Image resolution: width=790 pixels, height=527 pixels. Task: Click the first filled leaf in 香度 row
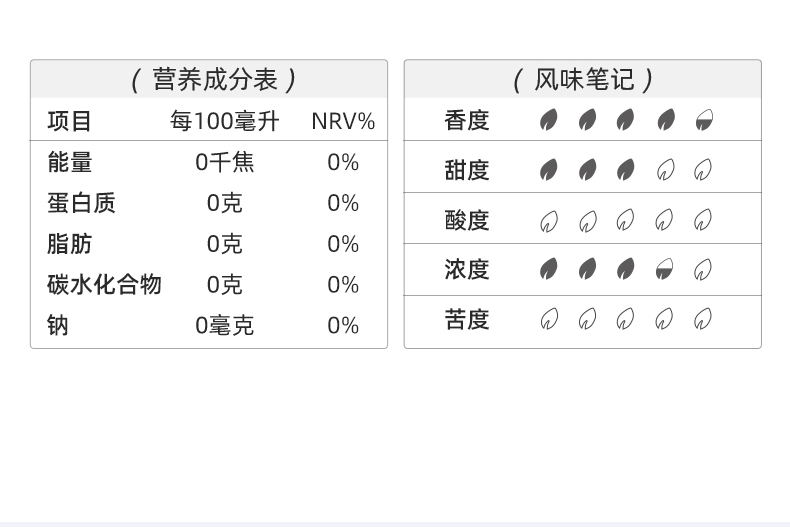click(549, 121)
